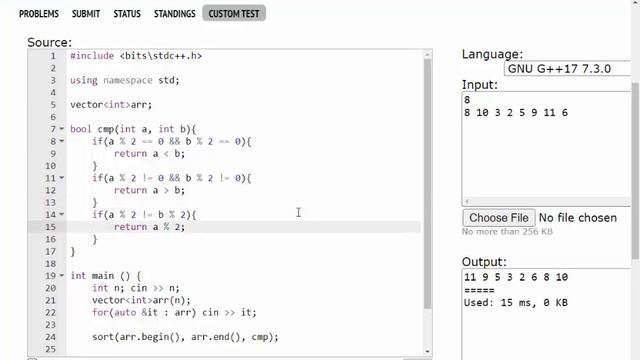Switch to the SUBMIT tab
The height and width of the screenshot is (360, 640).
tap(86, 14)
